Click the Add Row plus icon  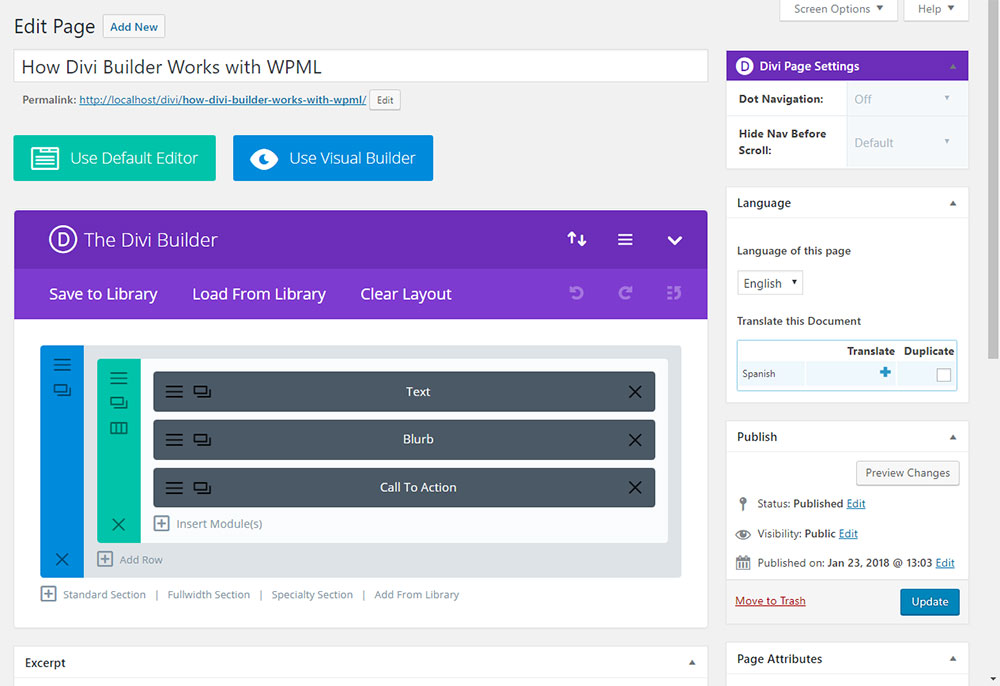[105, 559]
